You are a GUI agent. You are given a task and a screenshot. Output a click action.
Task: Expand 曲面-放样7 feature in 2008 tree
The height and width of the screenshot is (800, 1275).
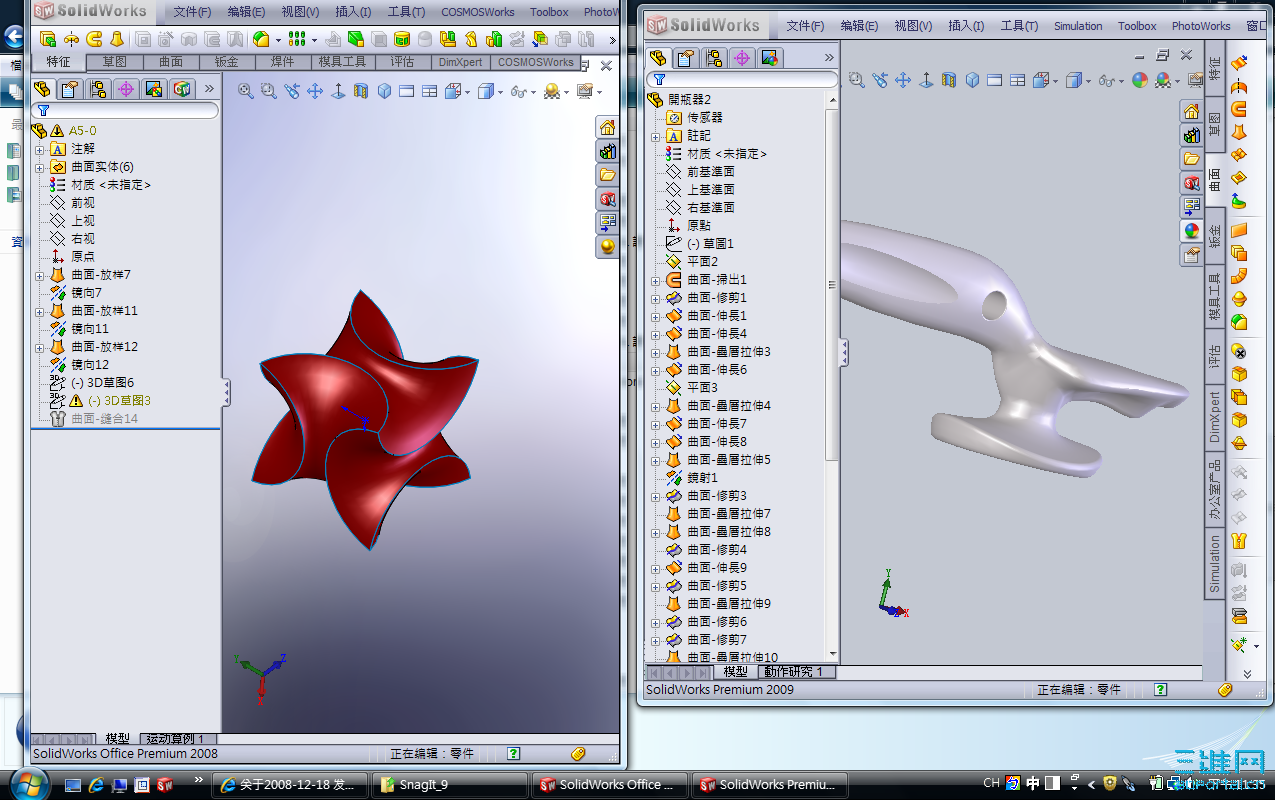tap(40, 275)
